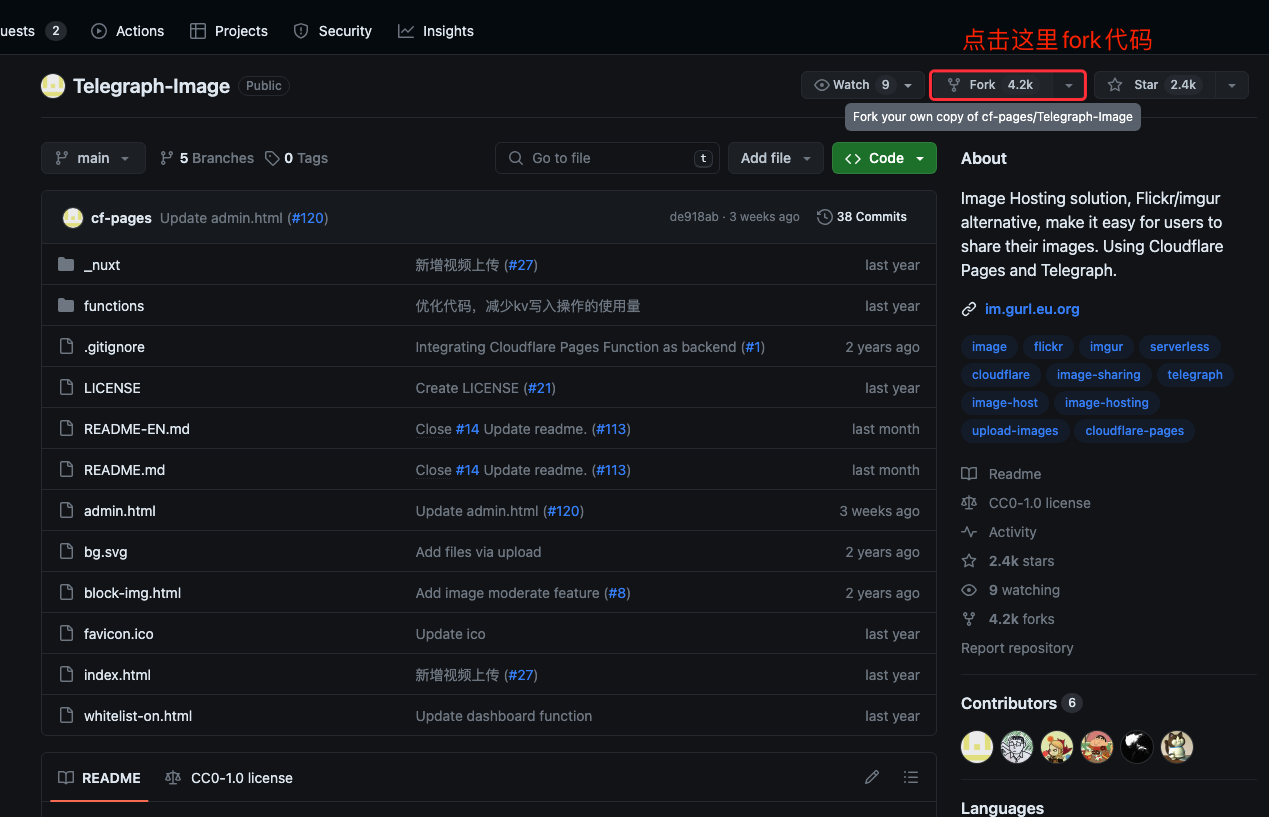Open #21 in LICENSE commit message
The image size is (1269, 817).
539,388
